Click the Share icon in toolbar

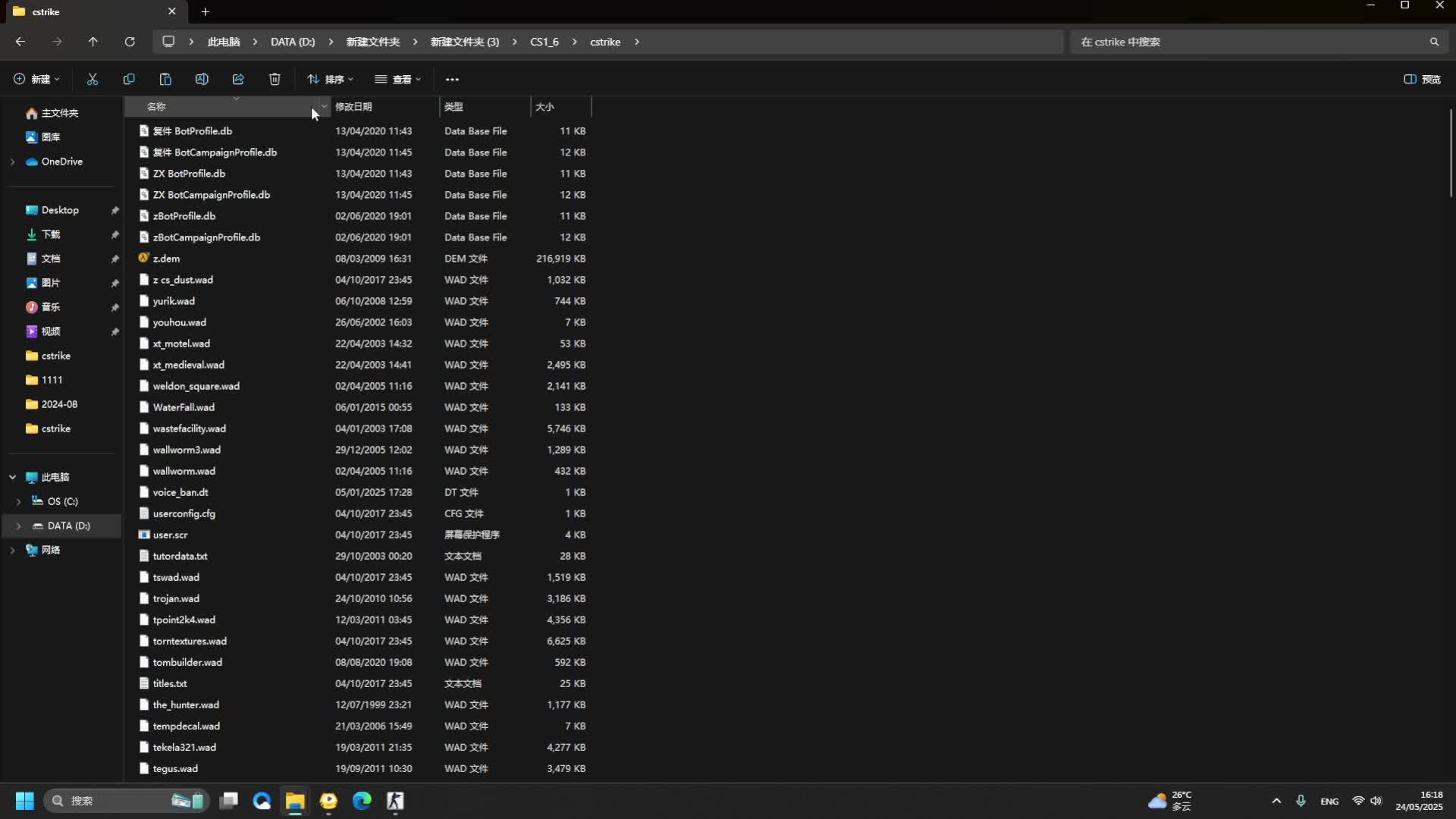point(238,79)
